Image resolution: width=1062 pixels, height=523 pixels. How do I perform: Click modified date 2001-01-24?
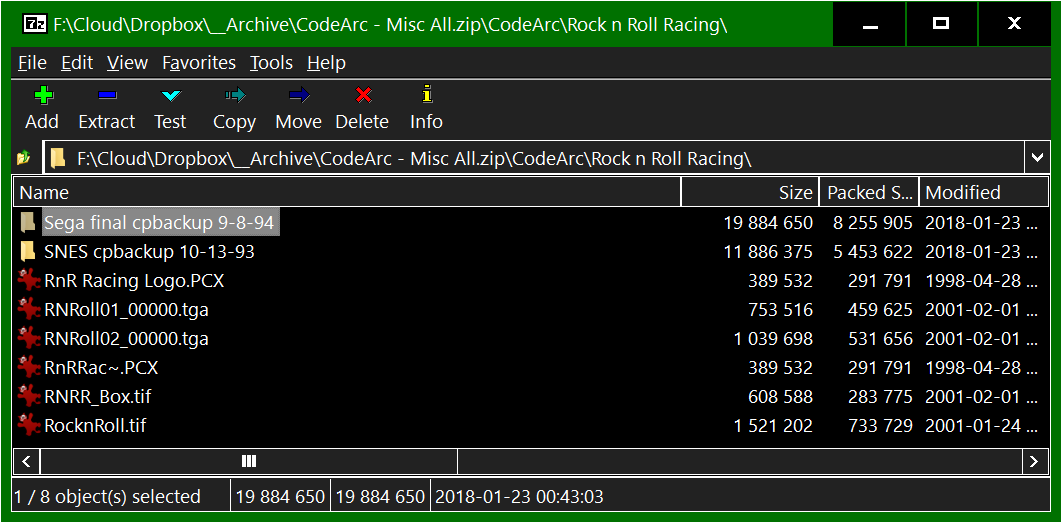click(x=981, y=426)
